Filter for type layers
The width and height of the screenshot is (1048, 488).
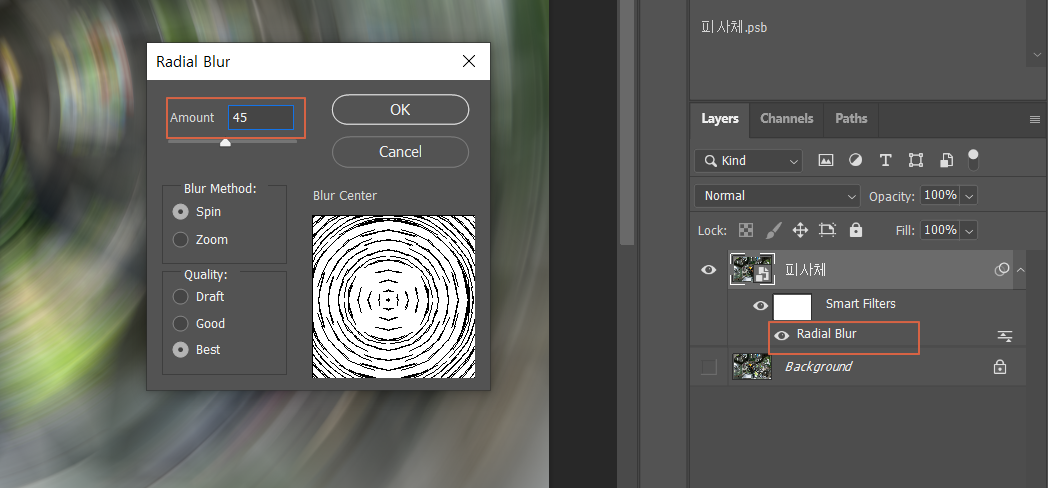click(886, 160)
